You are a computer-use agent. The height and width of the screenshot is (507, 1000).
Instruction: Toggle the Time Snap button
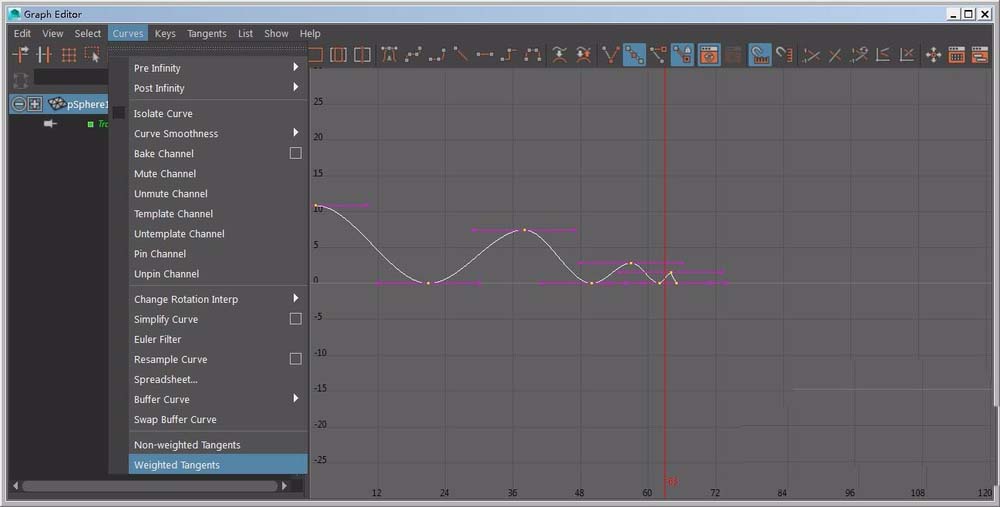(759, 55)
